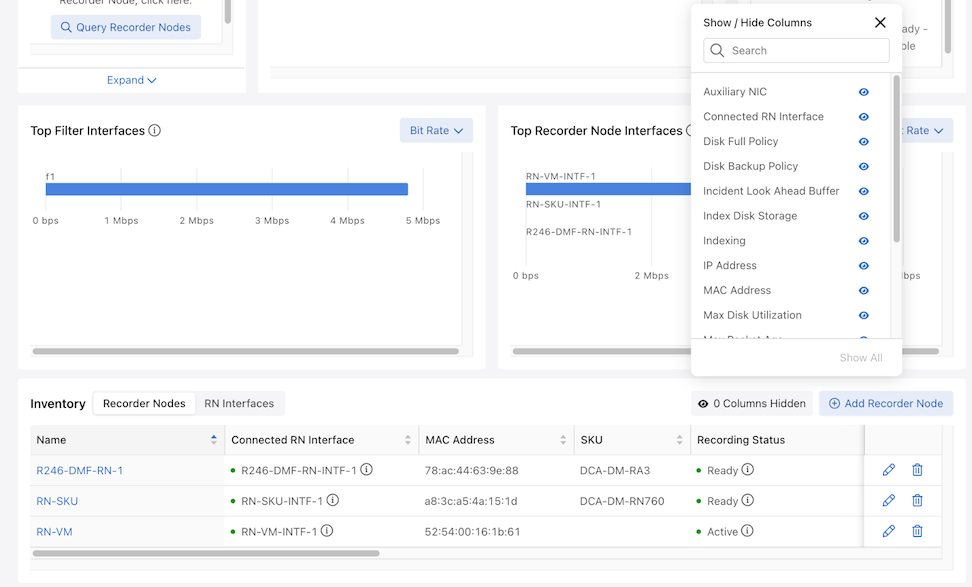Screen dimensions: 972x587
Task: Click in the columns Search field
Action: click(x=797, y=50)
